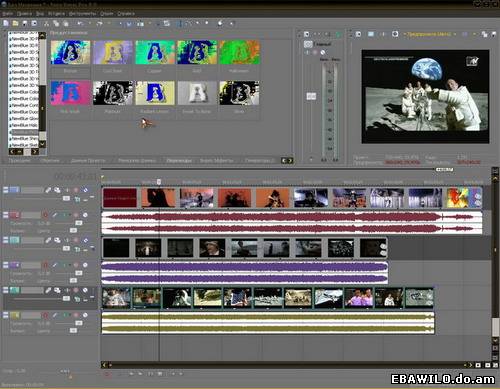Open the File menu
Image resolution: width=500 pixels, height=389 pixels.
click(7, 14)
